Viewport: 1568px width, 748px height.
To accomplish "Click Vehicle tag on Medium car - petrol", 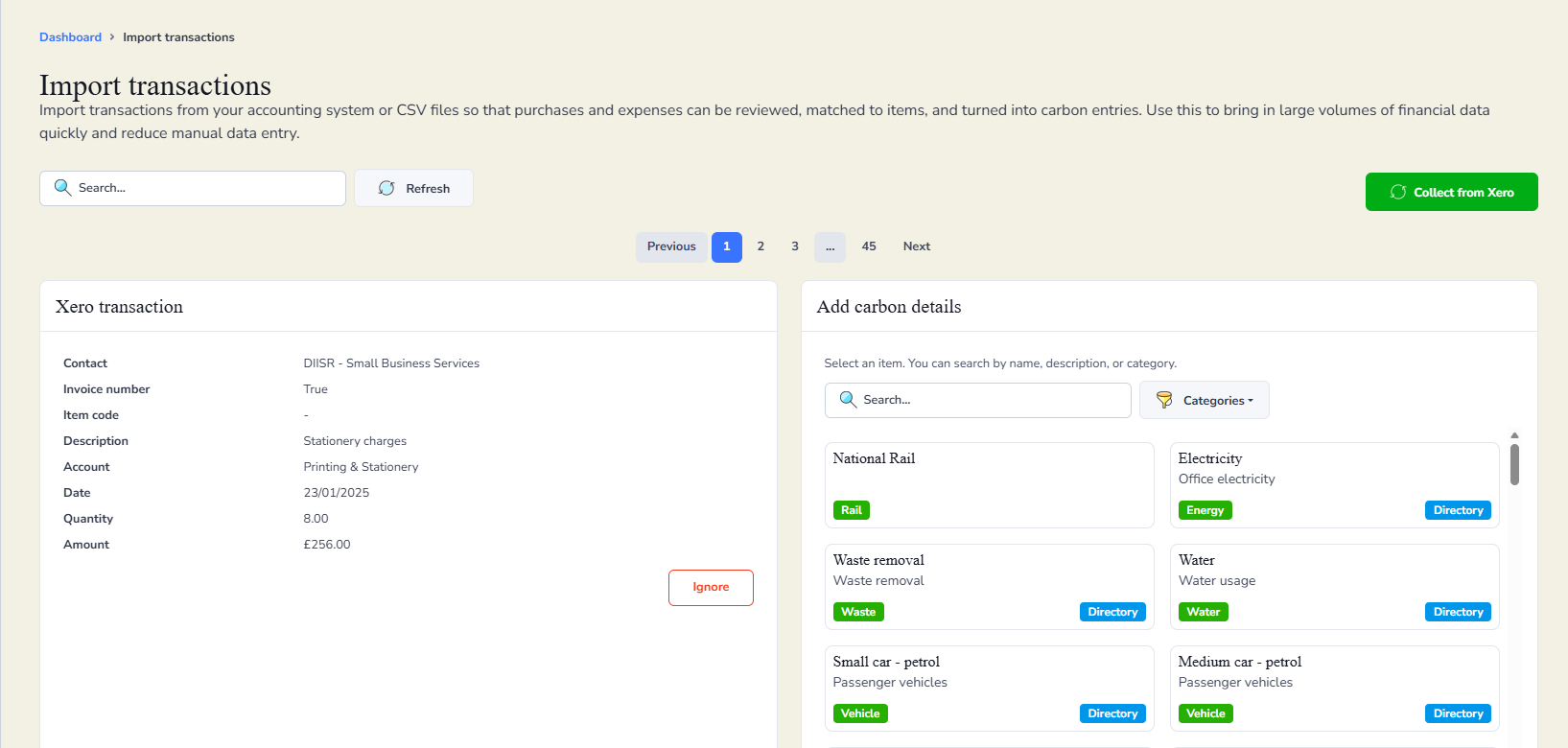I will pos(1205,713).
